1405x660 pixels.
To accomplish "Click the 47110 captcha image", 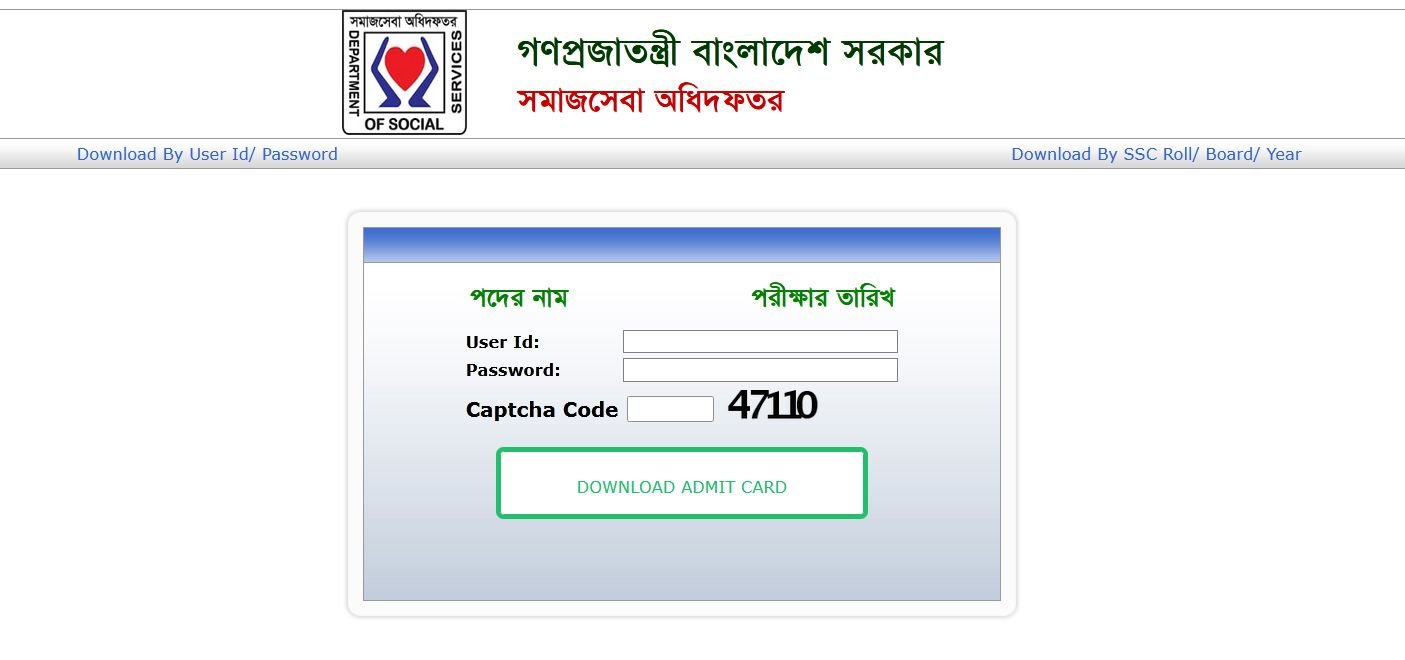I will click(x=772, y=405).
